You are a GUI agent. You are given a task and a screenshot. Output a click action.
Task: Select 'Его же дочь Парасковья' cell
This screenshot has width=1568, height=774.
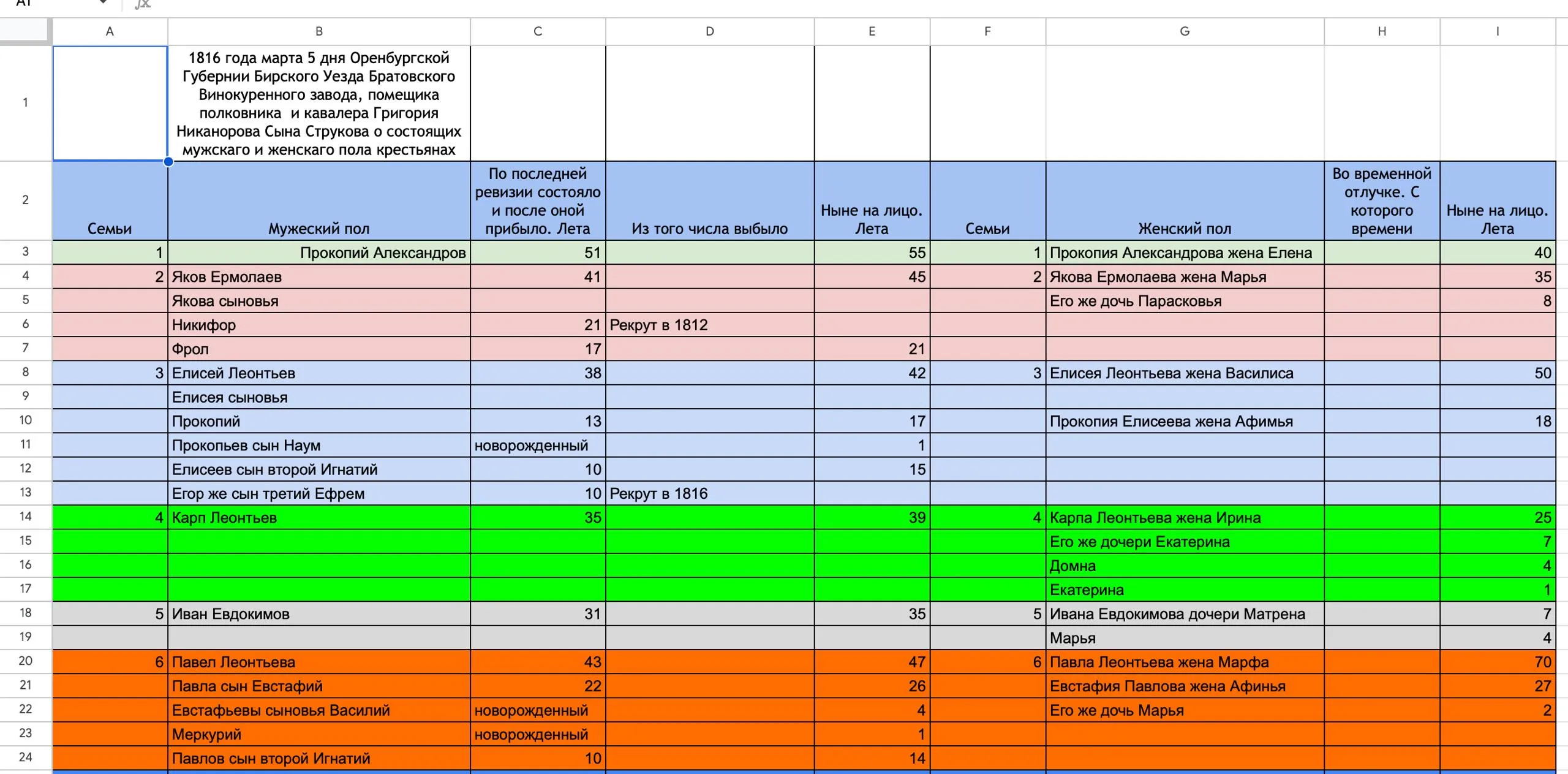pyautogui.click(x=1185, y=301)
